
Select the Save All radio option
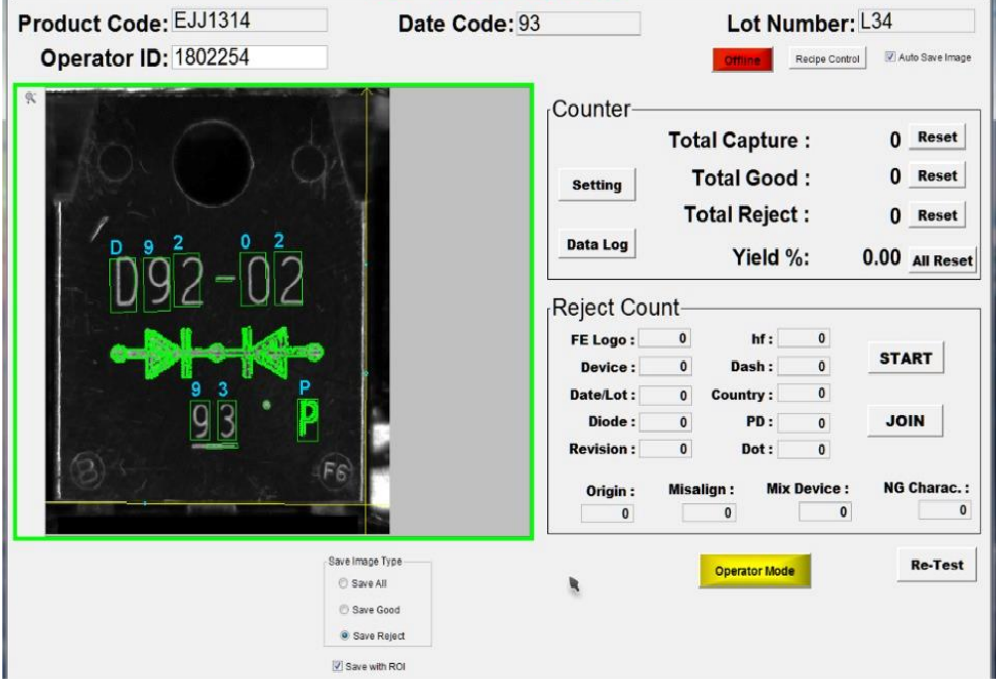[343, 584]
